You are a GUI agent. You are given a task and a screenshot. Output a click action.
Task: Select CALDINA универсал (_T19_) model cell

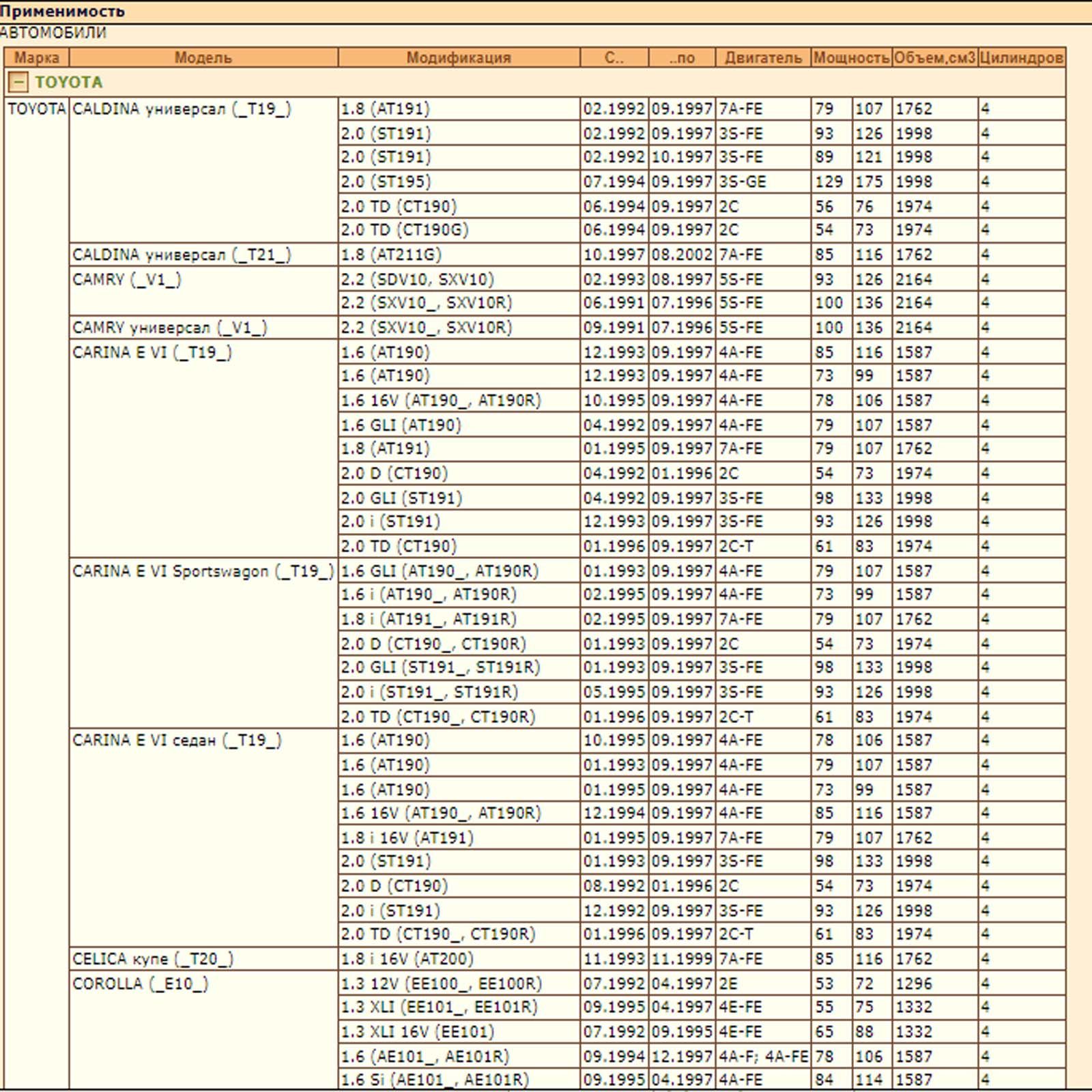(203, 169)
